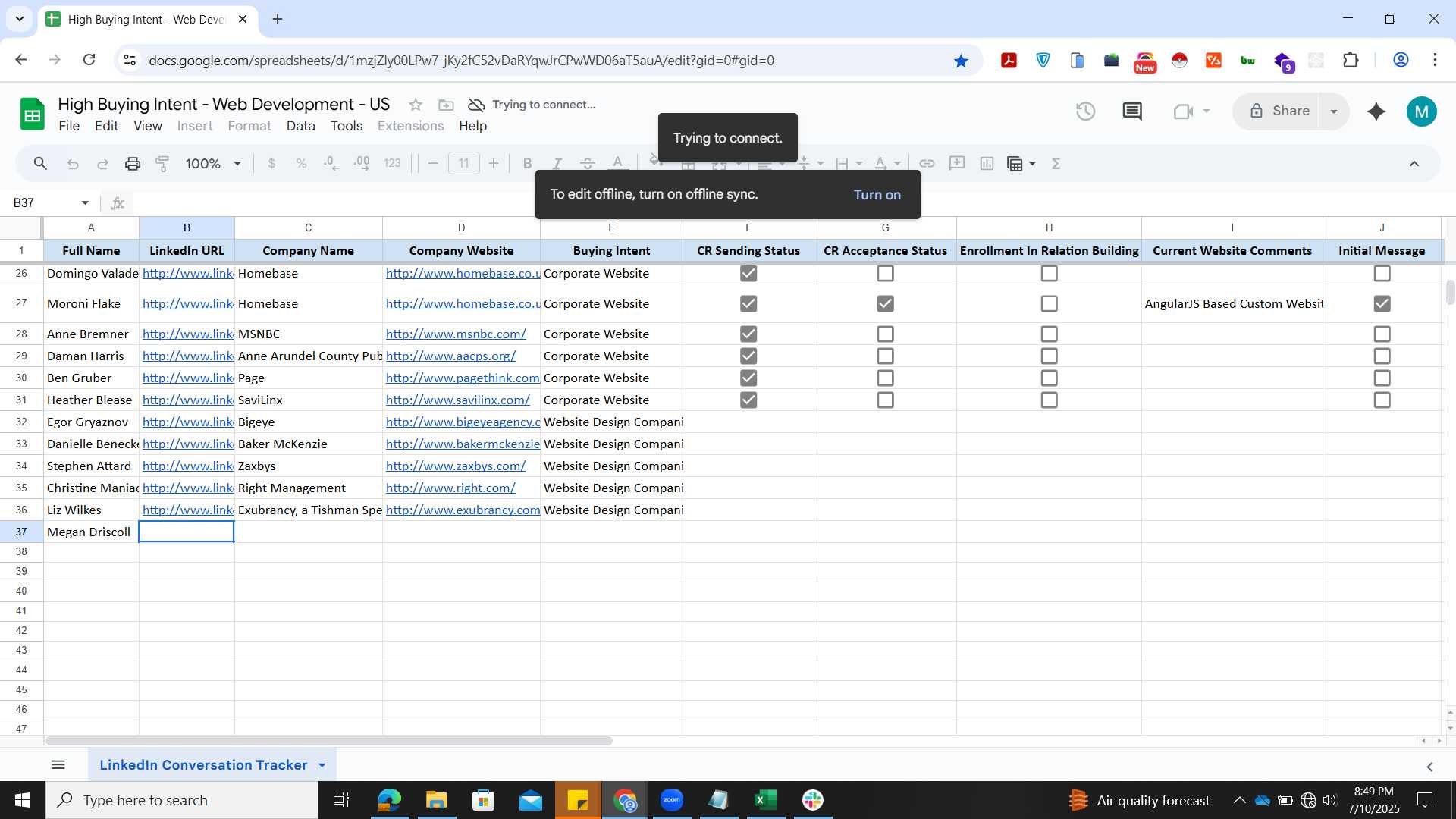Click the insert comment toolbar icon

click(x=957, y=163)
